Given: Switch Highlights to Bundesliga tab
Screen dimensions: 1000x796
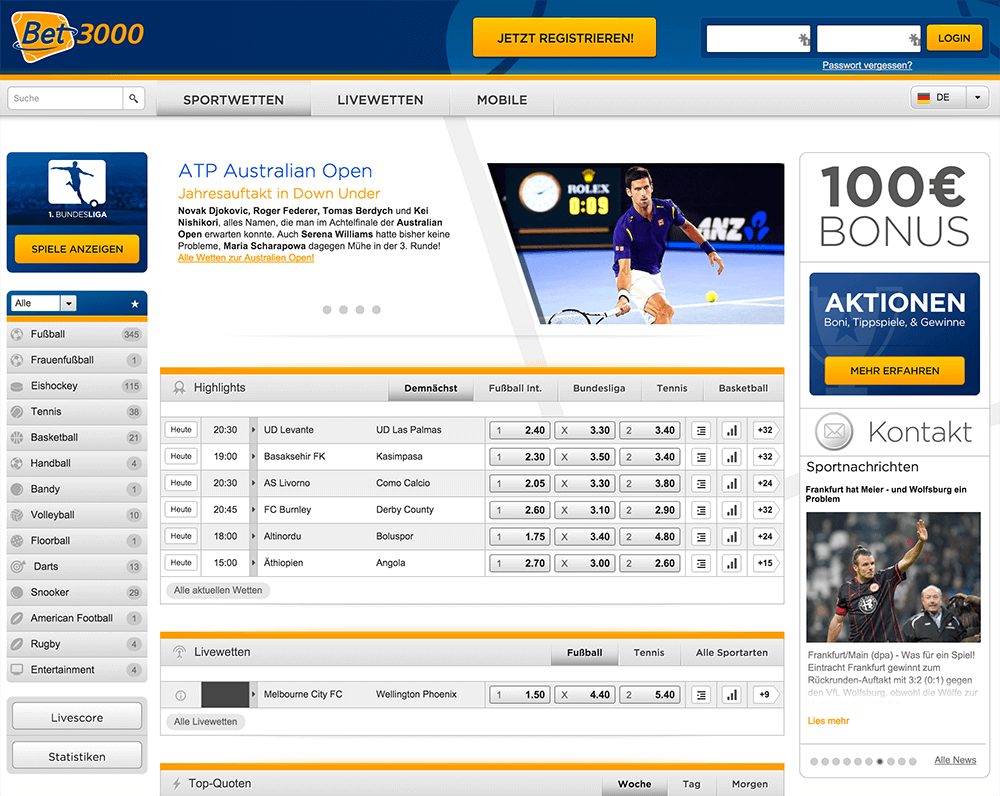Looking at the screenshot, I should pyautogui.click(x=599, y=388).
